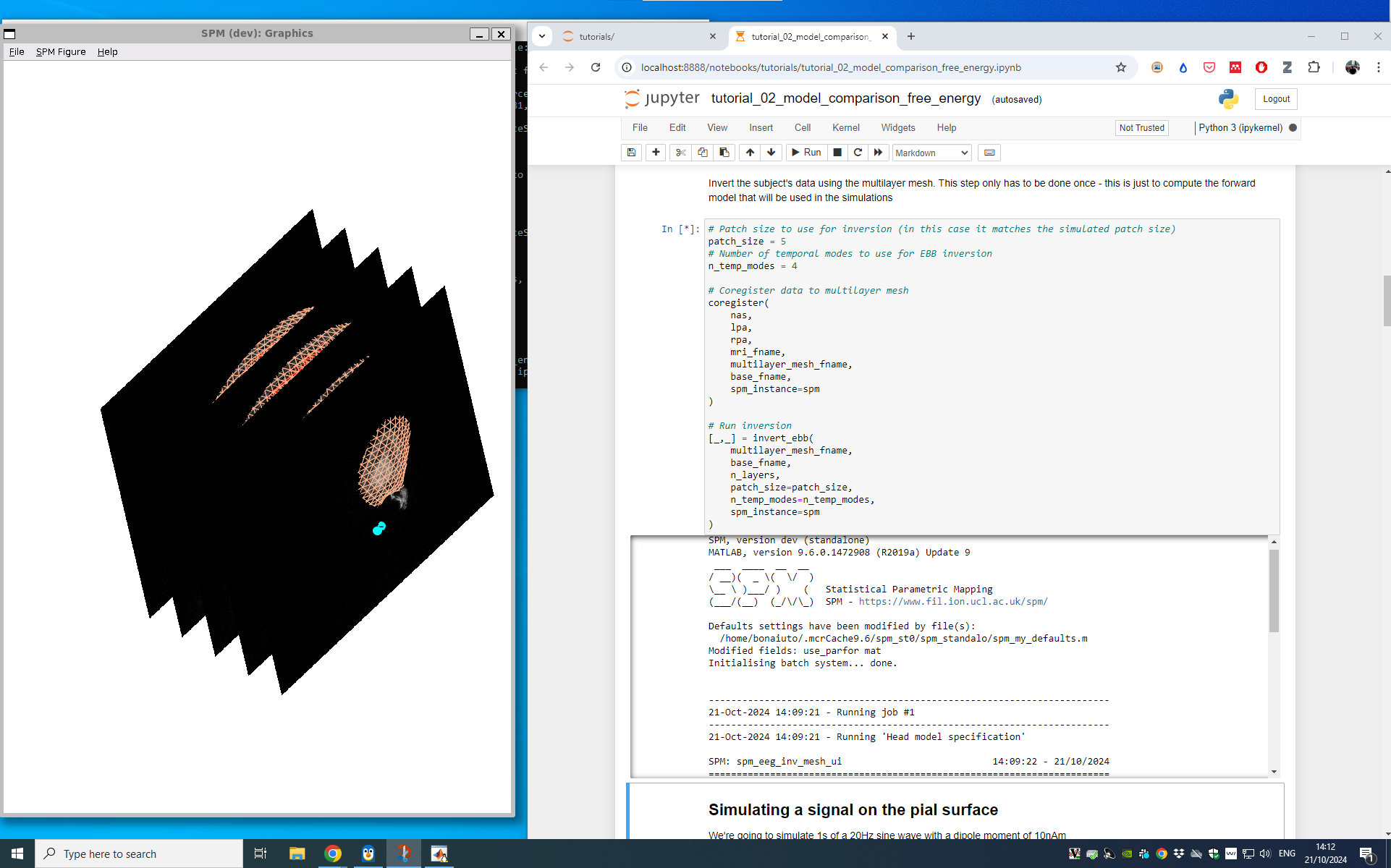
Task: Interrupt the kernel with the stop icon
Action: pos(837,153)
